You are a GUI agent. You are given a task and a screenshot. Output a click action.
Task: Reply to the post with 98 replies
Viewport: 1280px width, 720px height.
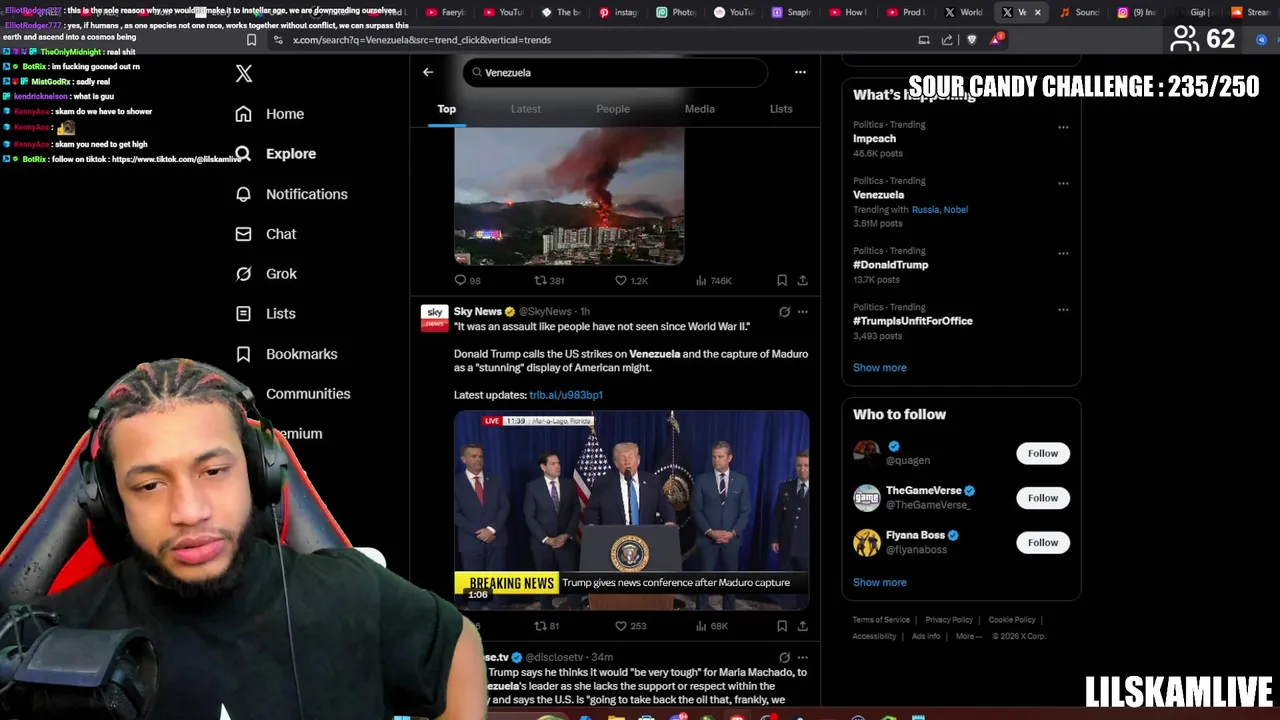pos(467,281)
